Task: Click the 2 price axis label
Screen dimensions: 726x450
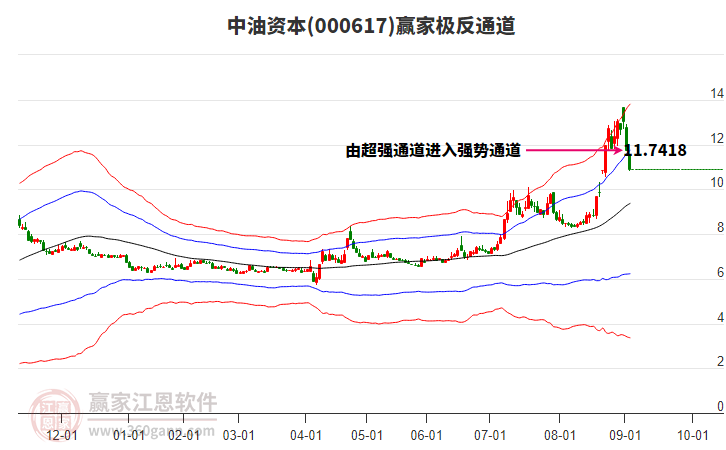Action: pos(720,362)
